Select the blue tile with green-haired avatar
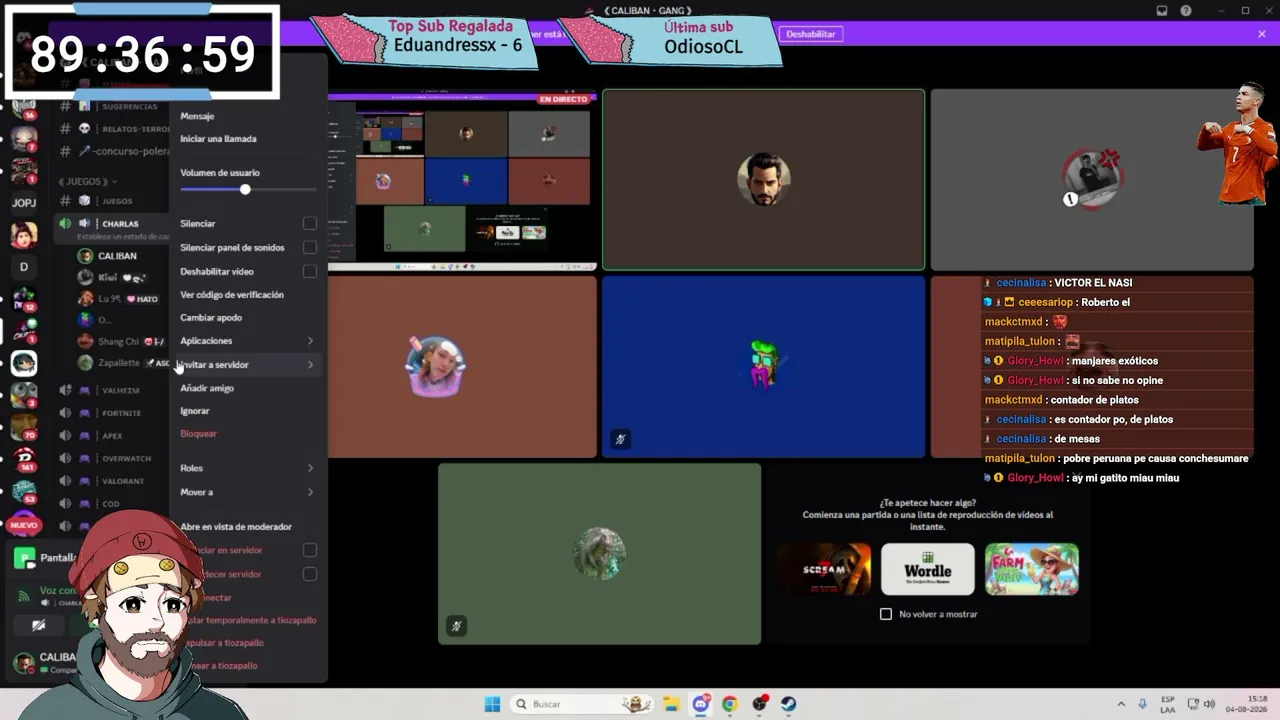 click(763, 366)
